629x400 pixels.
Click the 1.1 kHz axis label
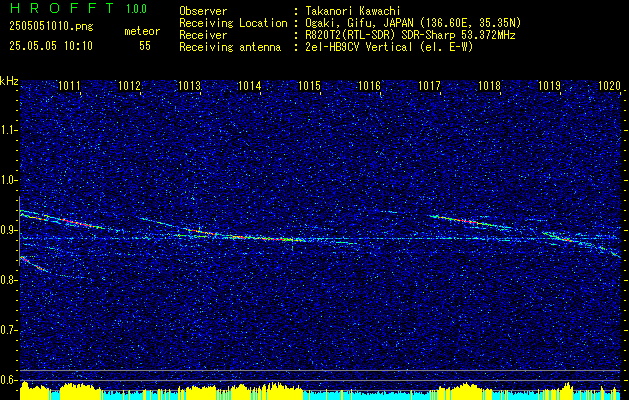[8, 130]
